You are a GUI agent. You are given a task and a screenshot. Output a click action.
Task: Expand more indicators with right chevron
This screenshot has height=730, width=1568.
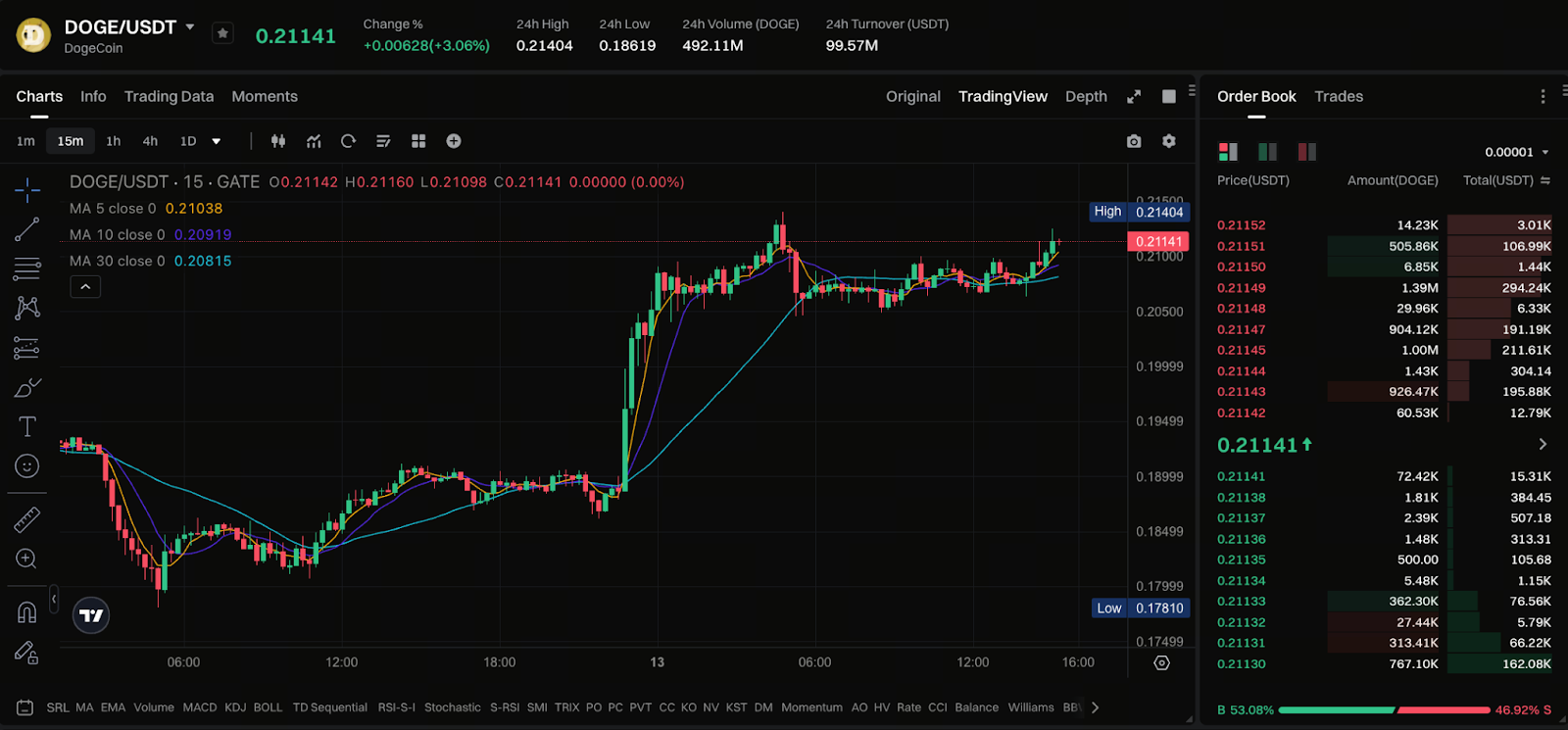tap(1095, 707)
